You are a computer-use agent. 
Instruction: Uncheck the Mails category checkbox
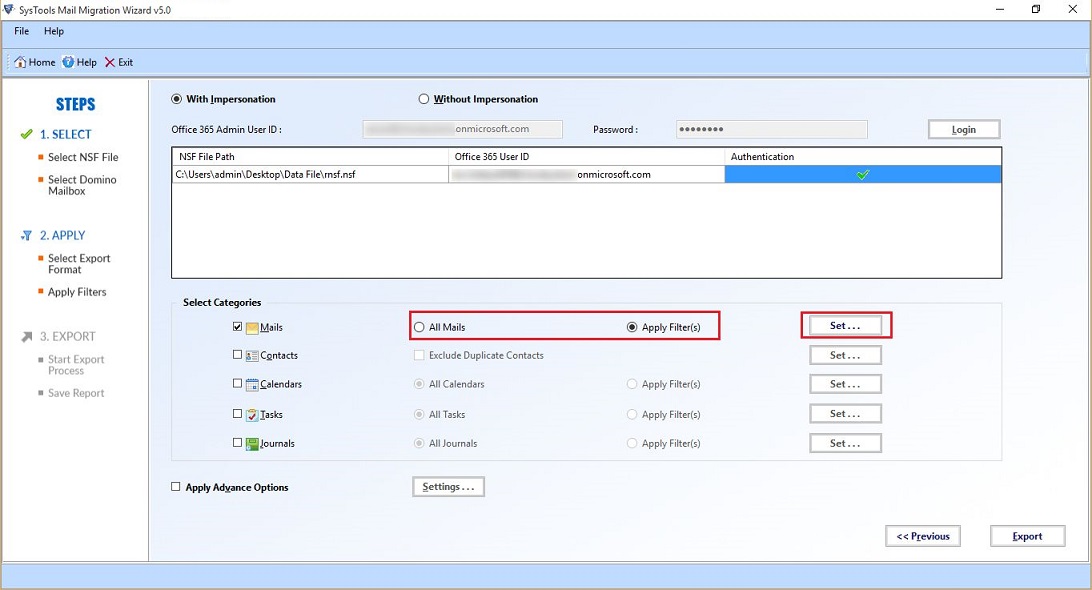click(x=237, y=327)
